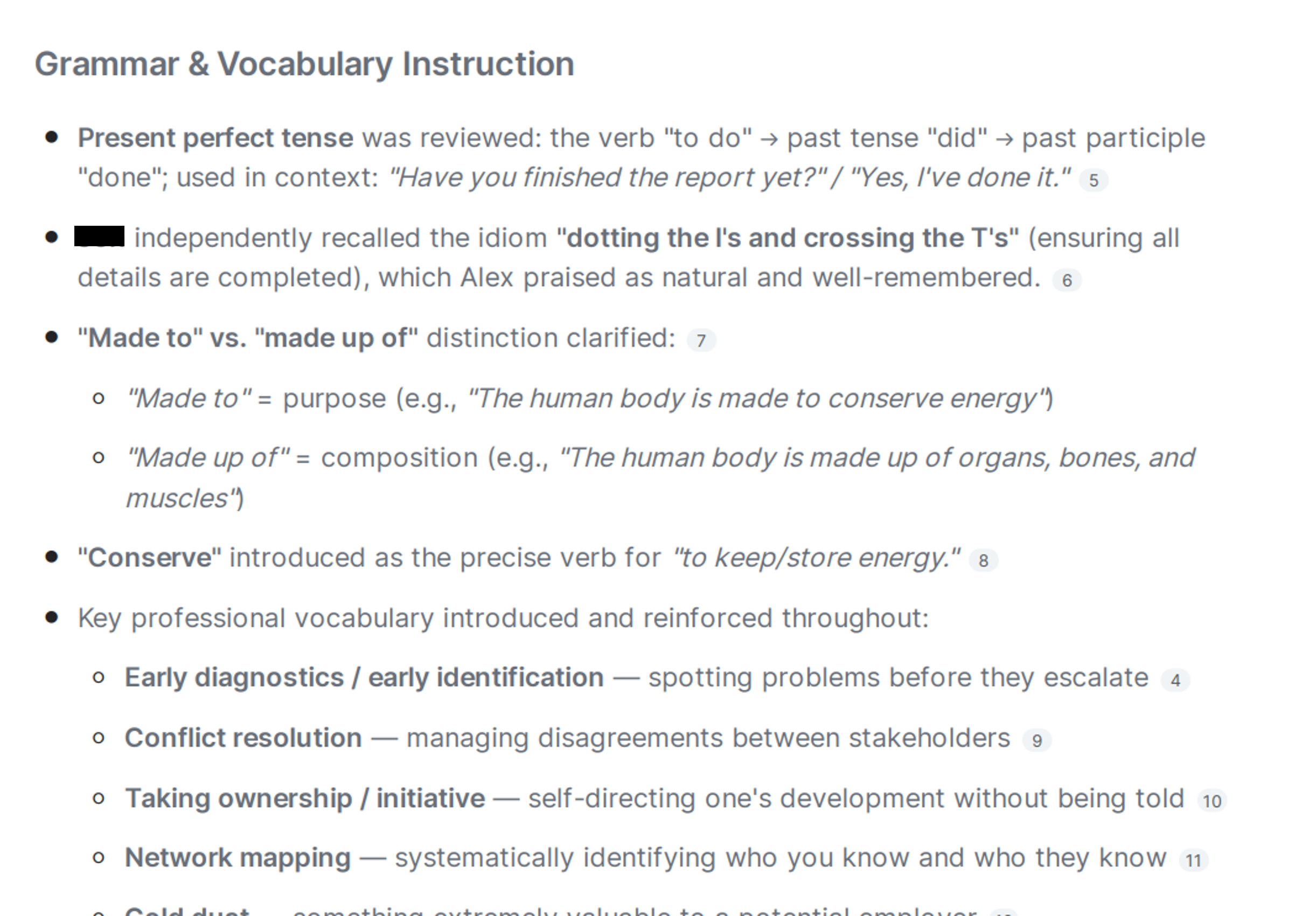This screenshot has width=1316, height=916.
Task: Click the bold Early diagnostics term
Action: point(365,678)
